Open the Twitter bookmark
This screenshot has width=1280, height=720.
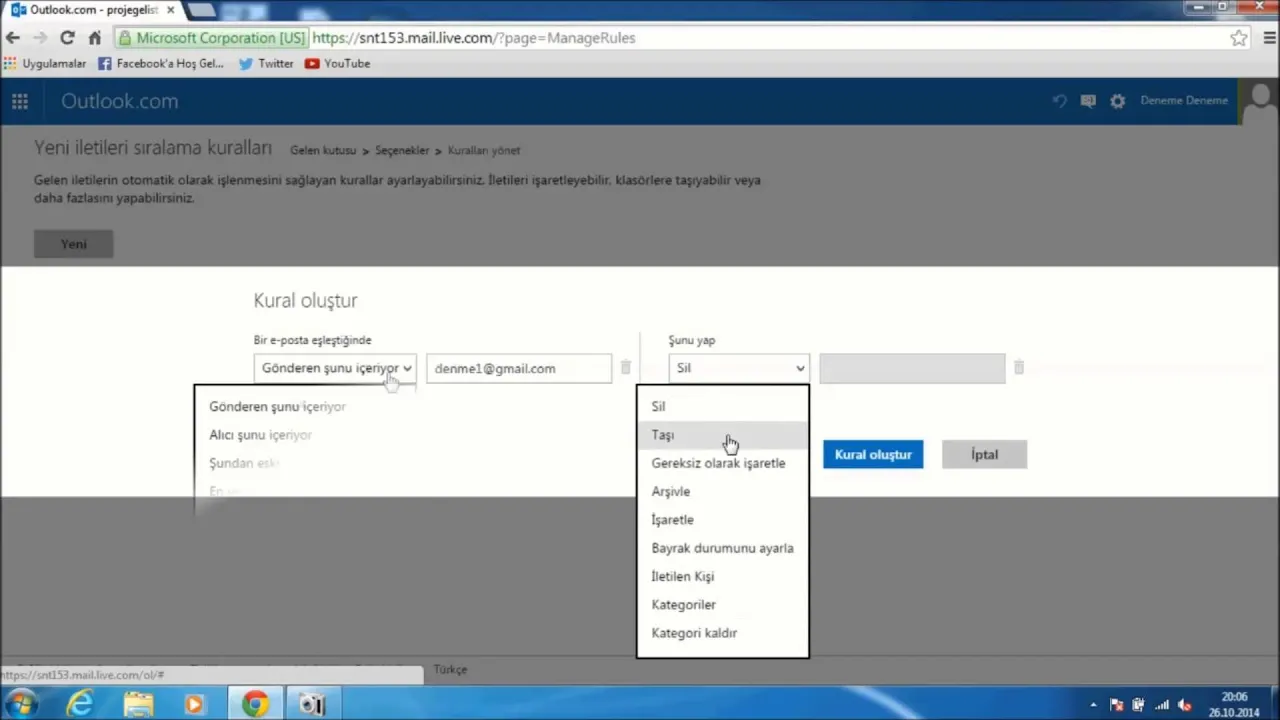pos(266,63)
